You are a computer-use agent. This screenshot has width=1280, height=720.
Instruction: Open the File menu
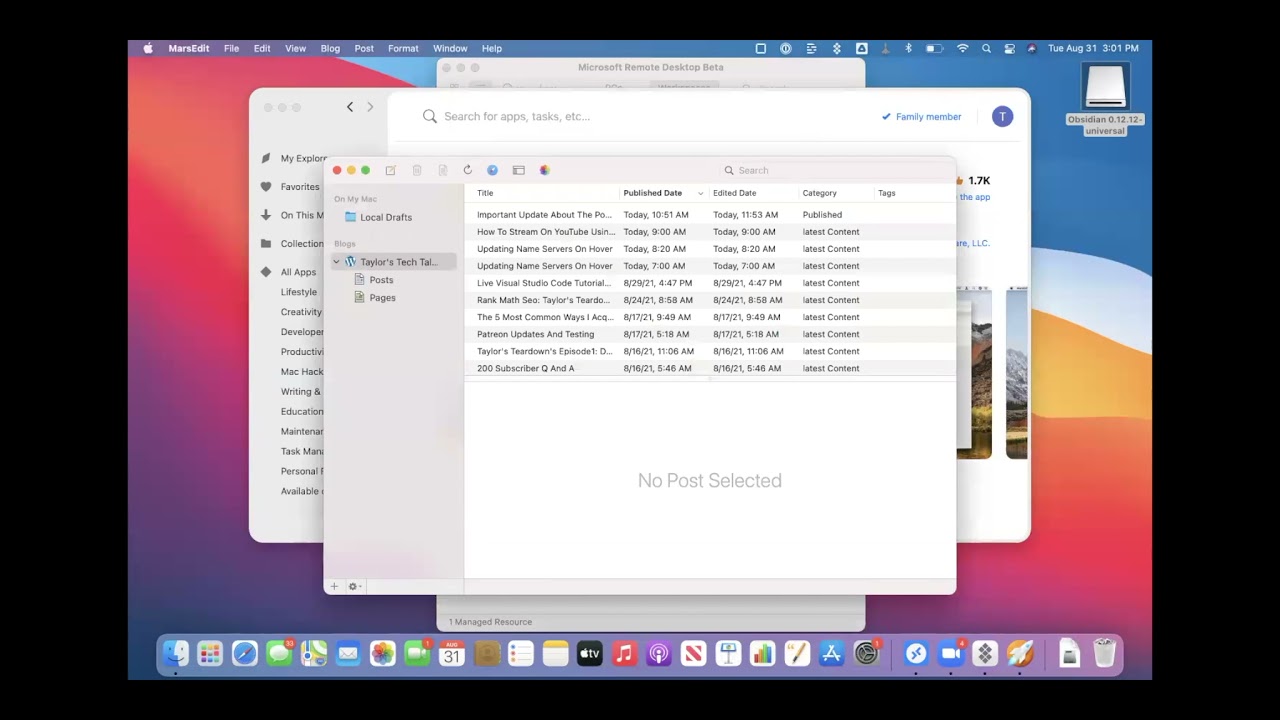click(x=231, y=48)
